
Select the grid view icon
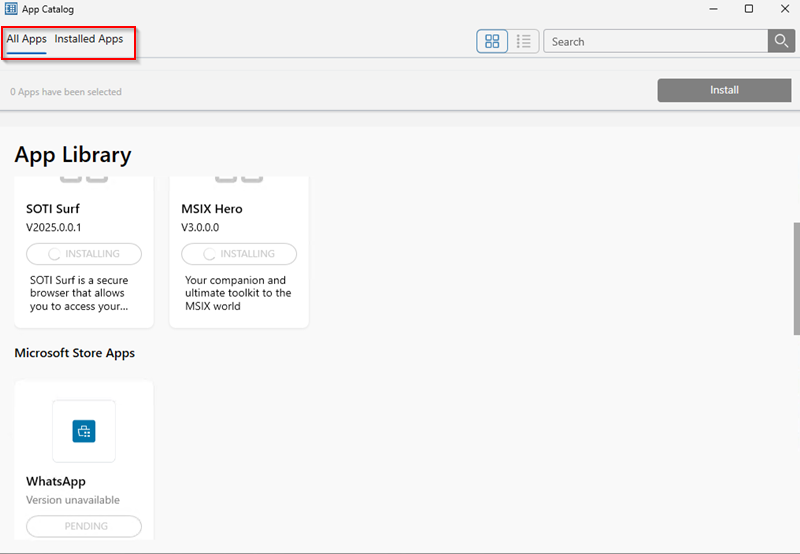pyautogui.click(x=492, y=41)
